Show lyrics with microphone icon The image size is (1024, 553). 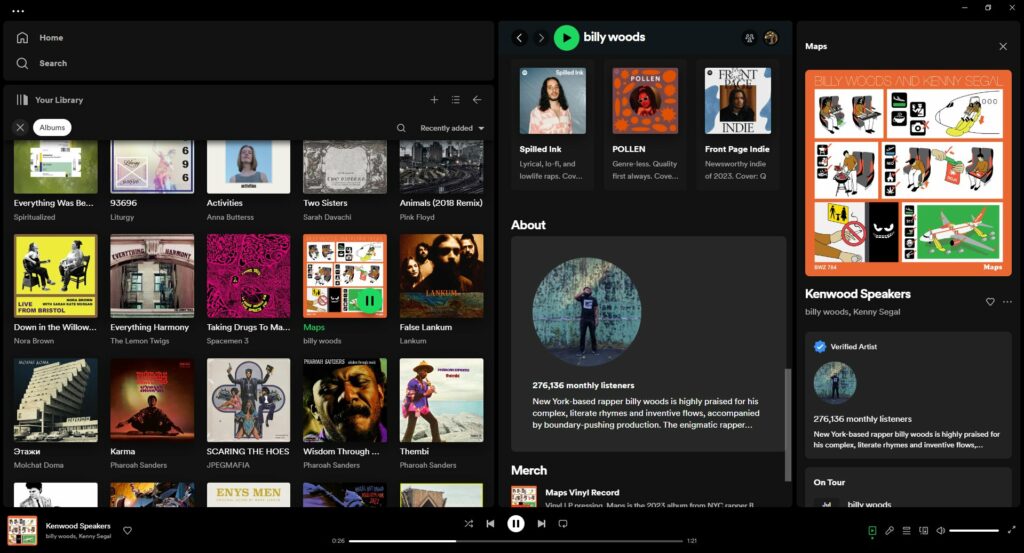(889, 531)
